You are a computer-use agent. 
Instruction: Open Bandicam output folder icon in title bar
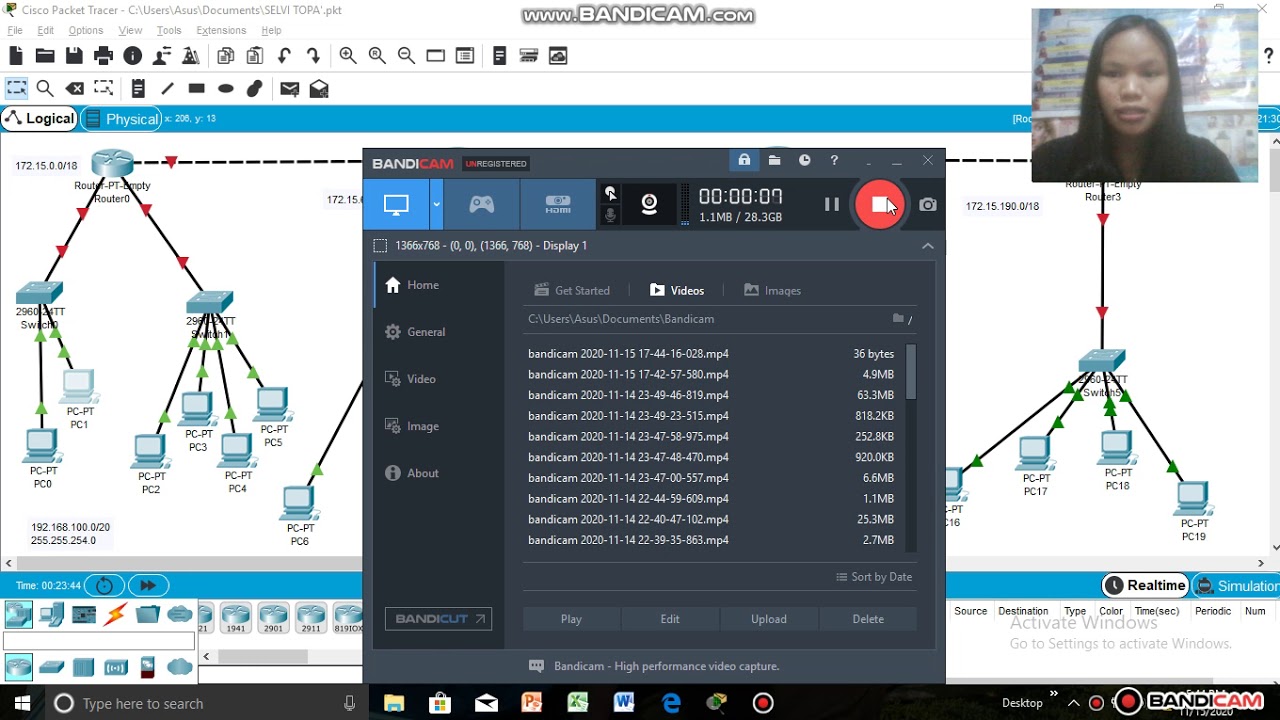[774, 160]
